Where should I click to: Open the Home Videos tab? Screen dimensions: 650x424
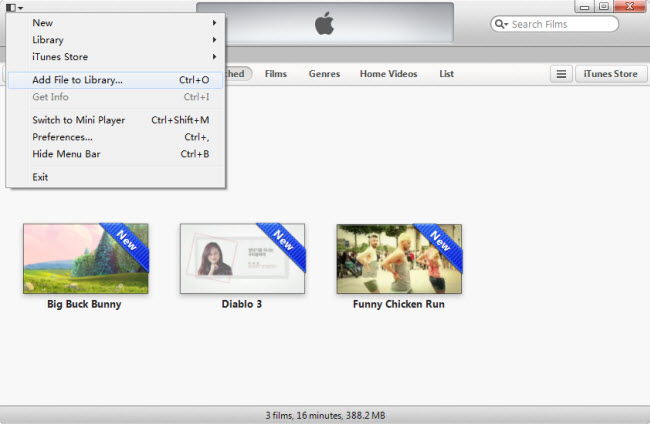(x=388, y=74)
